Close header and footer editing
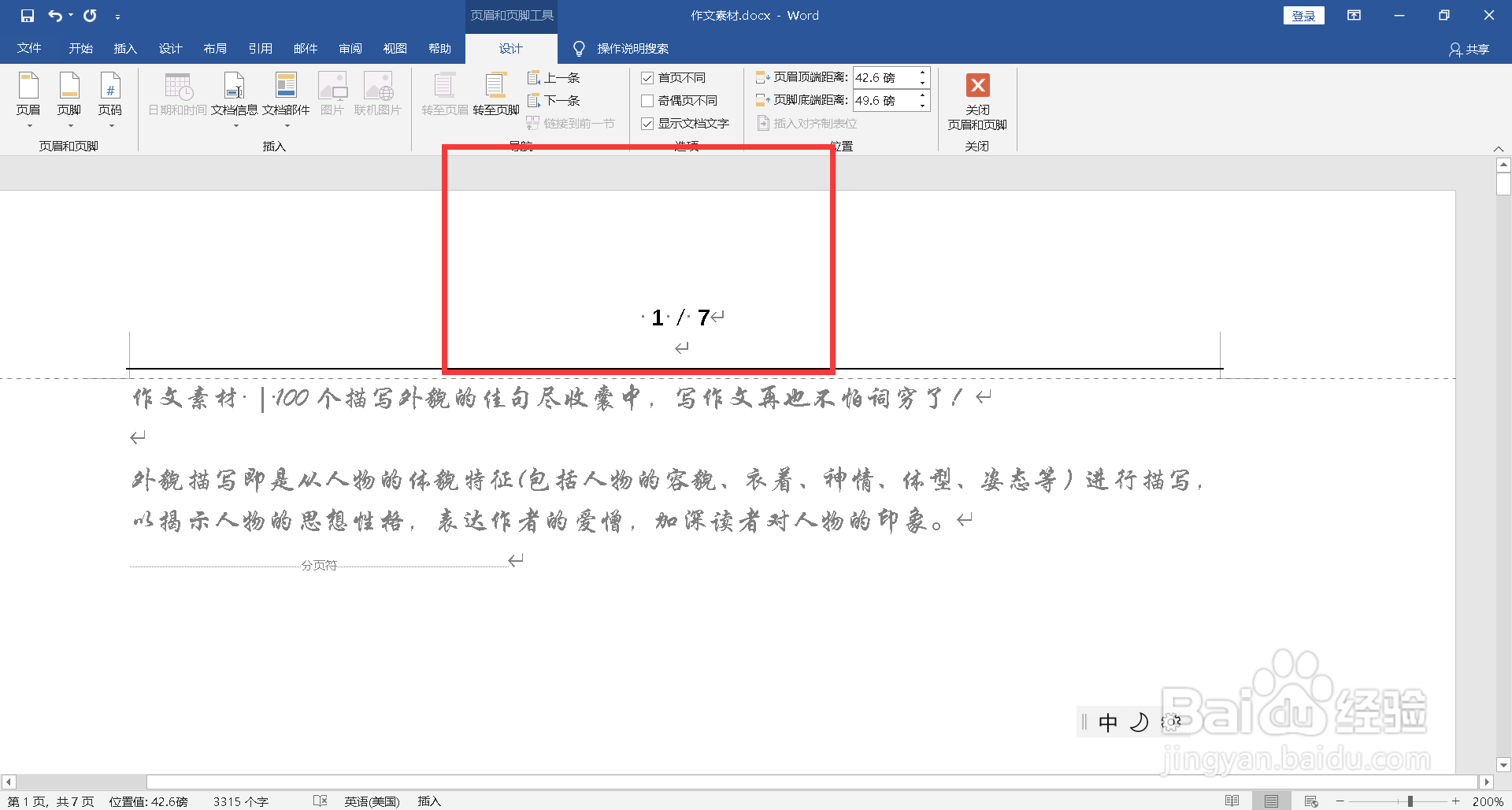This screenshot has width=1512, height=810. (977, 101)
